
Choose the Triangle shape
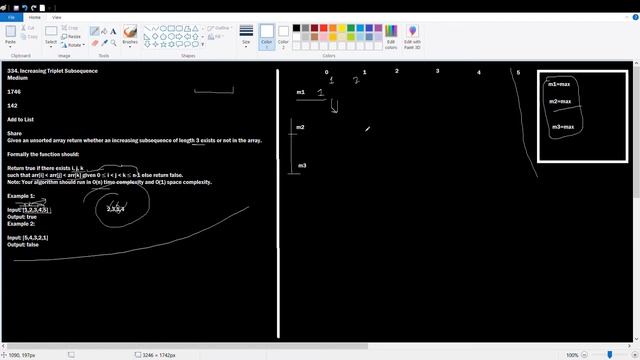[x=196, y=29]
